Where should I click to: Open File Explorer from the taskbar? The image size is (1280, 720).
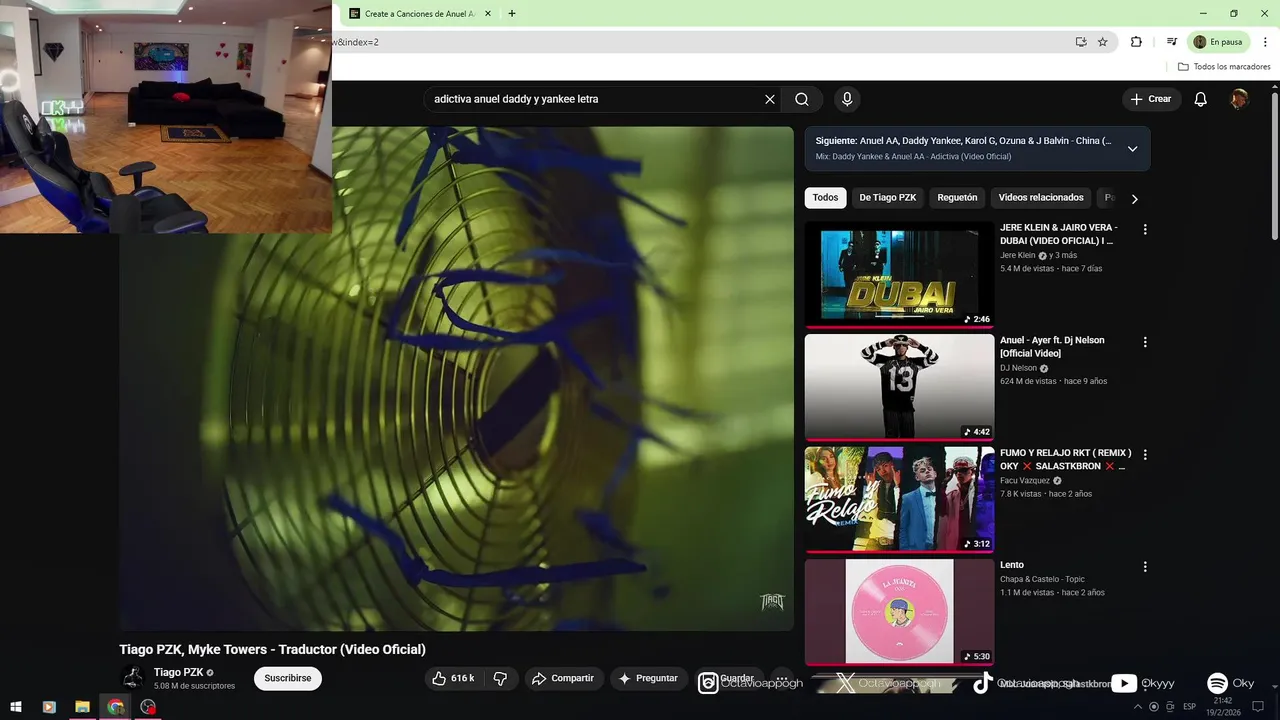[x=82, y=707]
